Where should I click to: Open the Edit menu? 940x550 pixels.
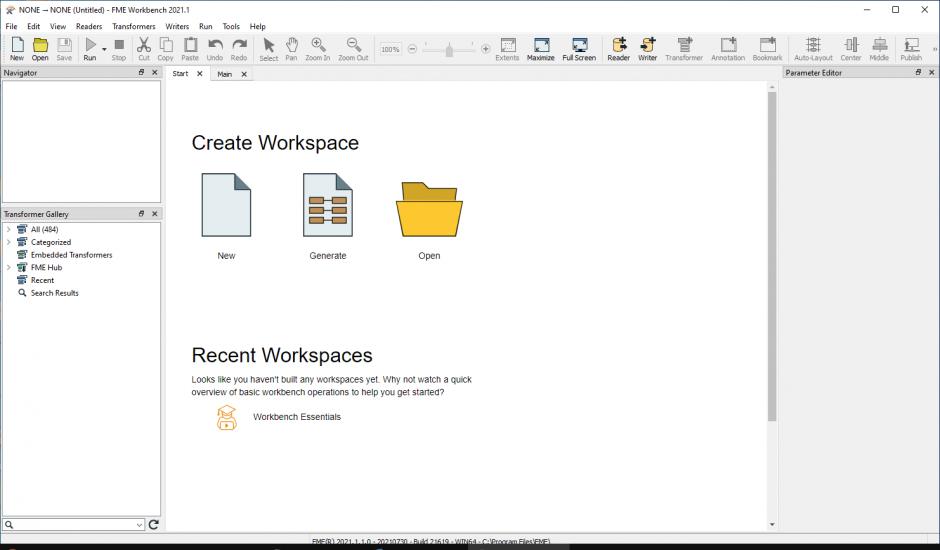tap(34, 26)
